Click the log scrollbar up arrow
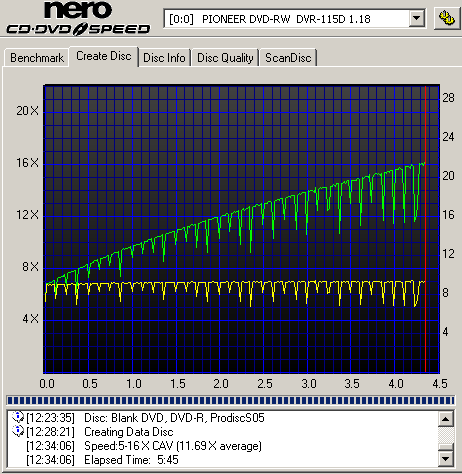The width and height of the screenshot is (462, 474). 446,419
